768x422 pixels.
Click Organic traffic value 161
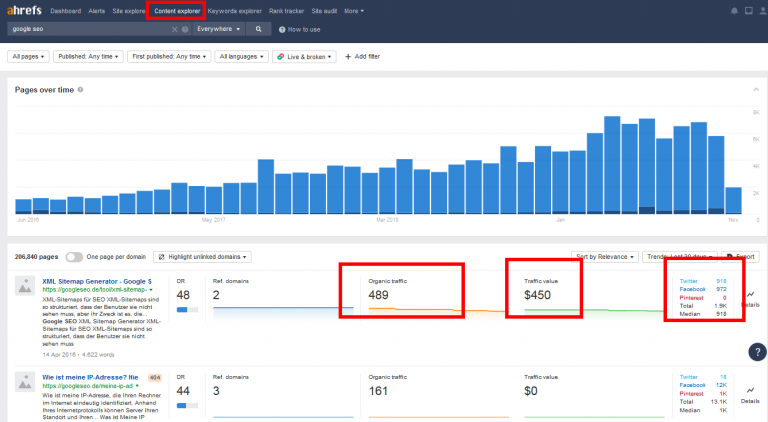click(x=378, y=391)
